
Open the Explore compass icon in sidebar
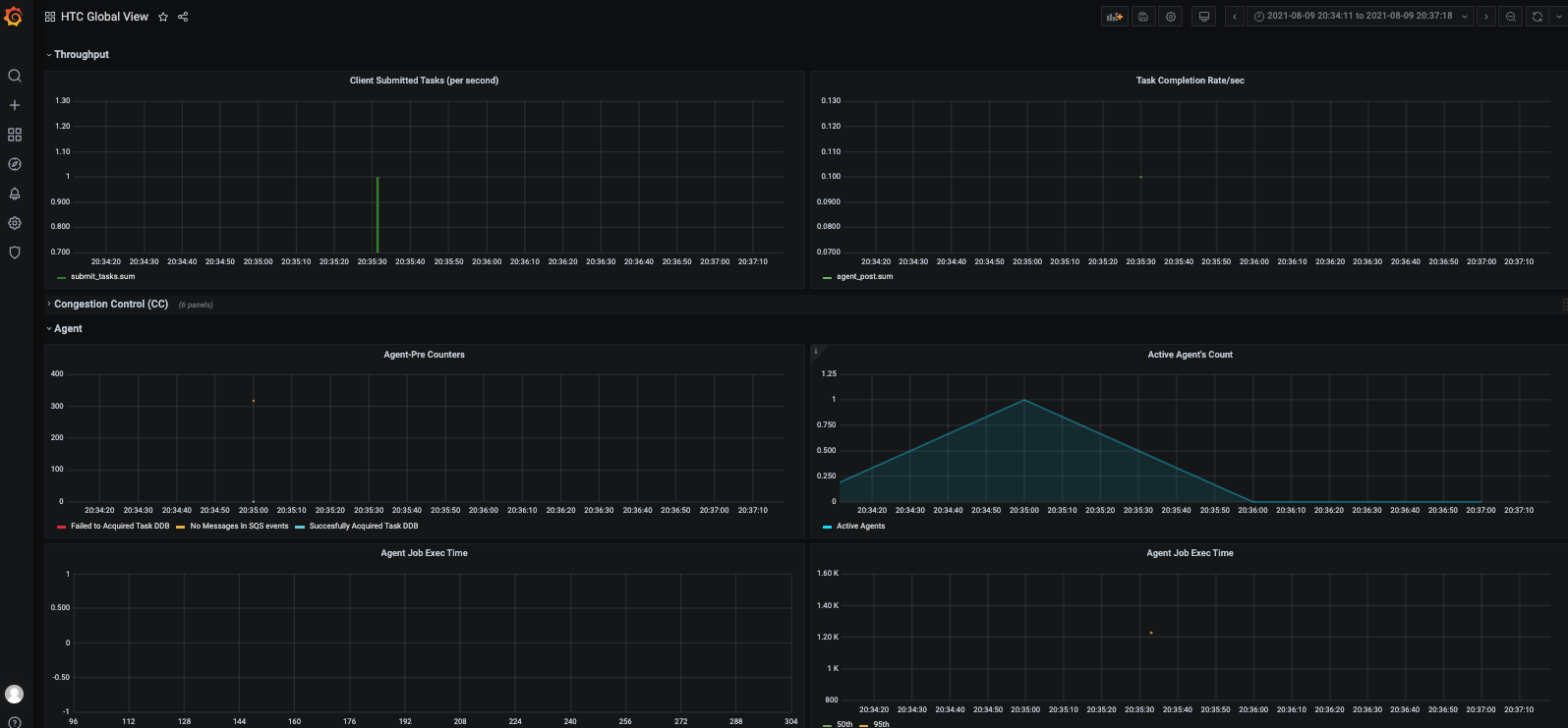[15, 164]
